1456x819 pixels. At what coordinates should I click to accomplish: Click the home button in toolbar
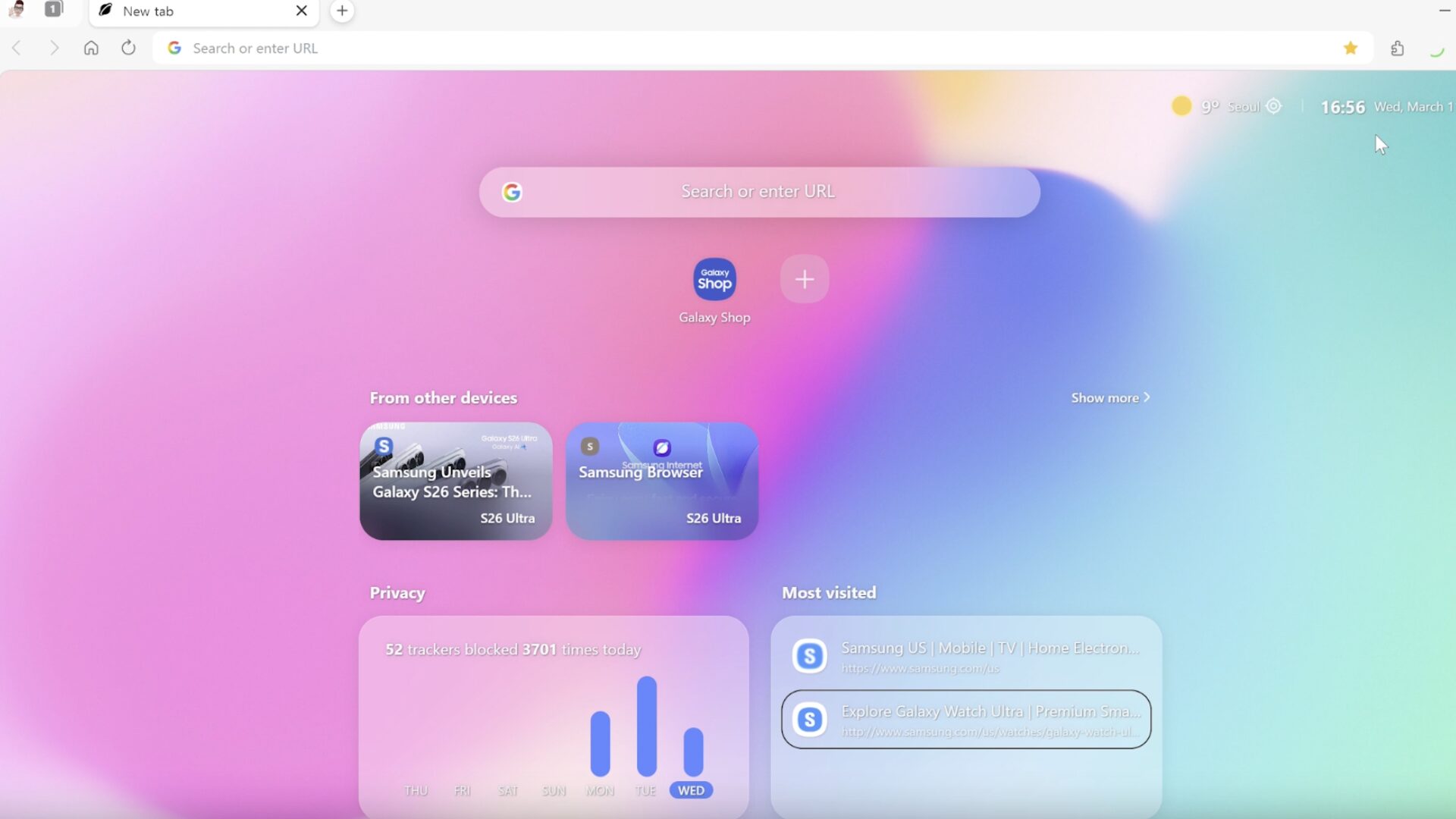click(x=91, y=48)
